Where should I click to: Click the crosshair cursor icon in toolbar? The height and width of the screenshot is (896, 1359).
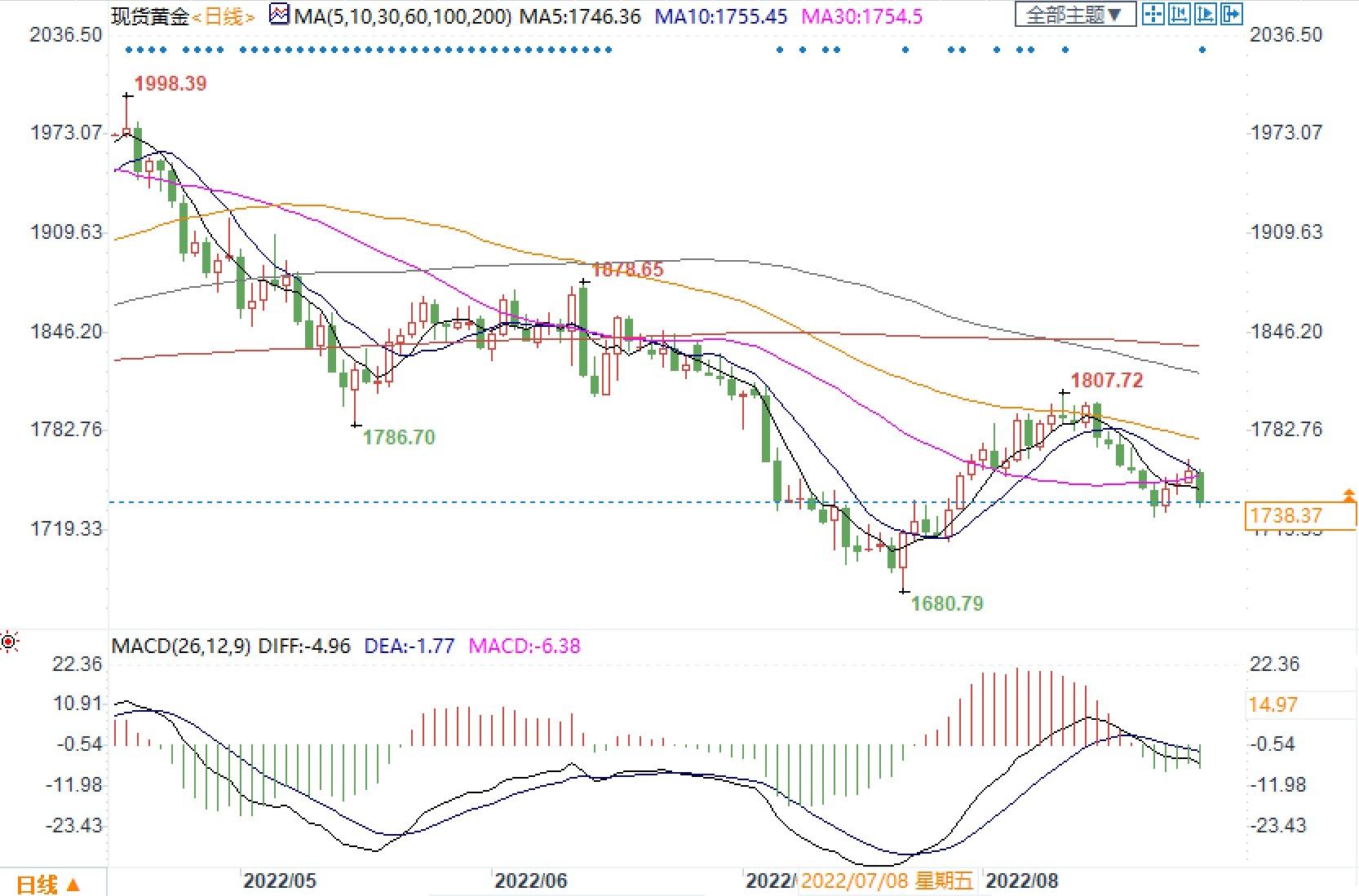1153,14
